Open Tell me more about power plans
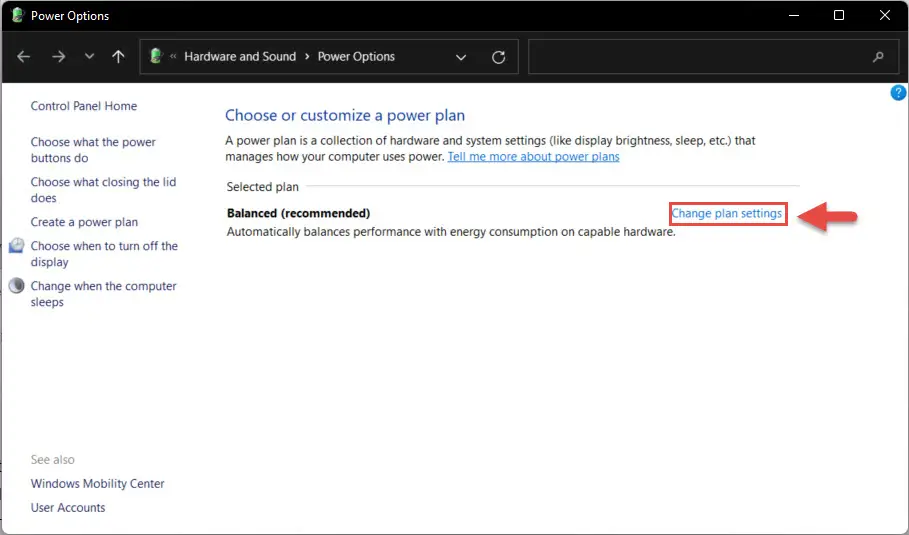This screenshot has height=535, width=909. coord(533,157)
